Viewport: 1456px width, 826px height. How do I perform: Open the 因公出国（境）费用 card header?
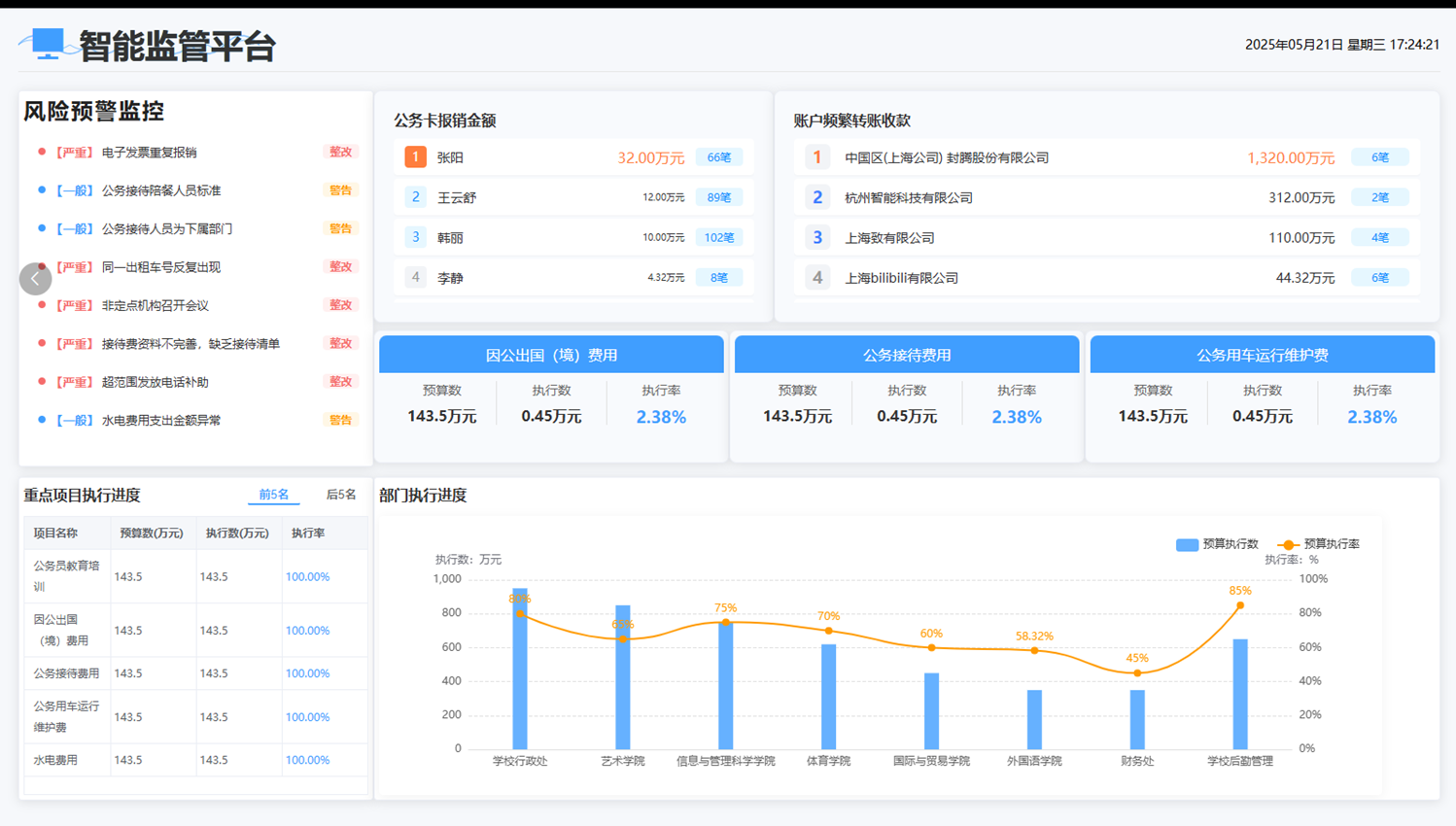click(x=551, y=355)
